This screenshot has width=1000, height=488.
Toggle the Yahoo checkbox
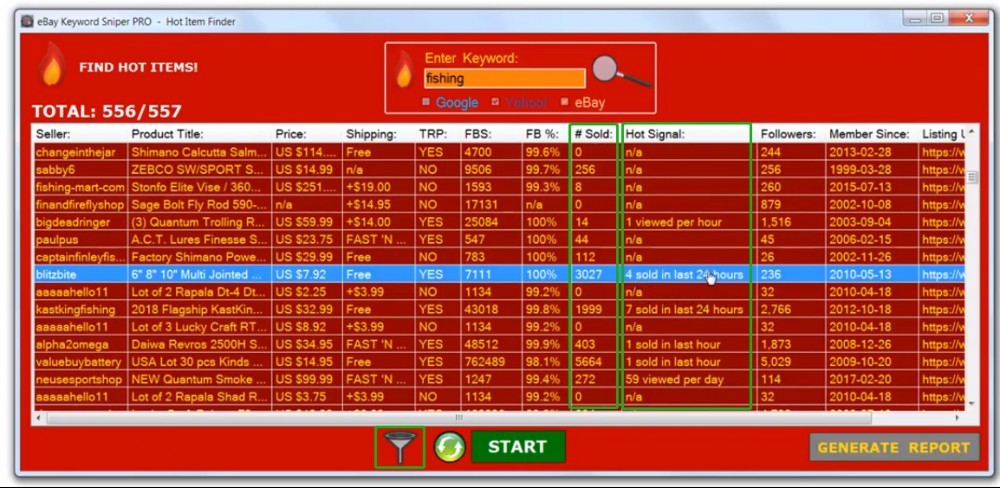tap(496, 101)
